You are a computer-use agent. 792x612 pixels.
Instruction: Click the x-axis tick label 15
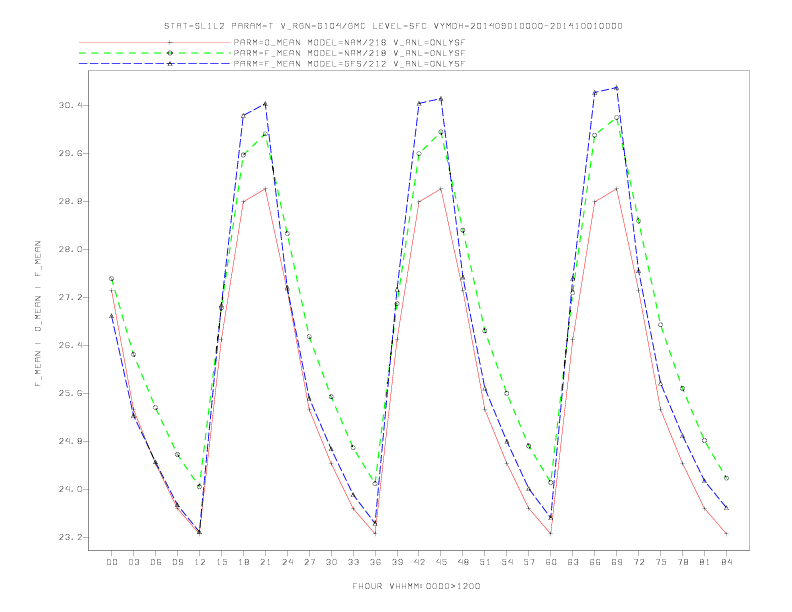pyautogui.click(x=221, y=562)
